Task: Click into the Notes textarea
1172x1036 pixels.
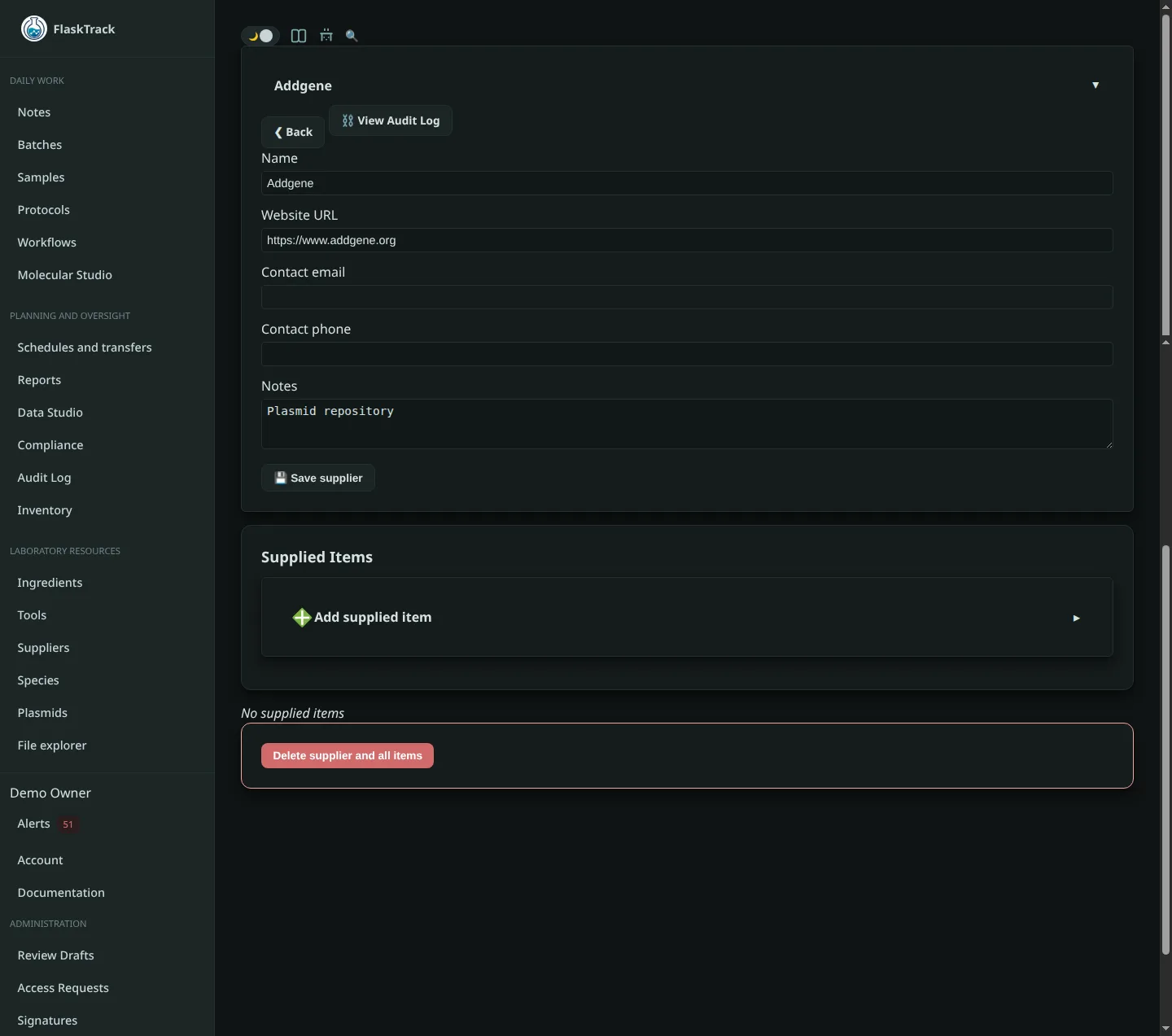Action: [687, 424]
